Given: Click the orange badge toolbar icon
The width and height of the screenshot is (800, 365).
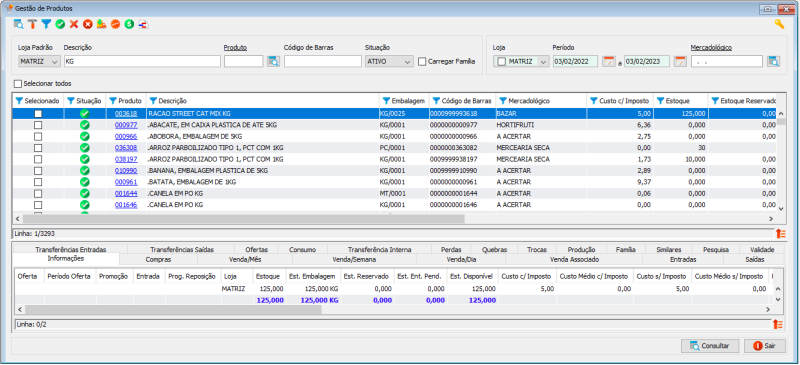Looking at the screenshot, I should coord(115,24).
